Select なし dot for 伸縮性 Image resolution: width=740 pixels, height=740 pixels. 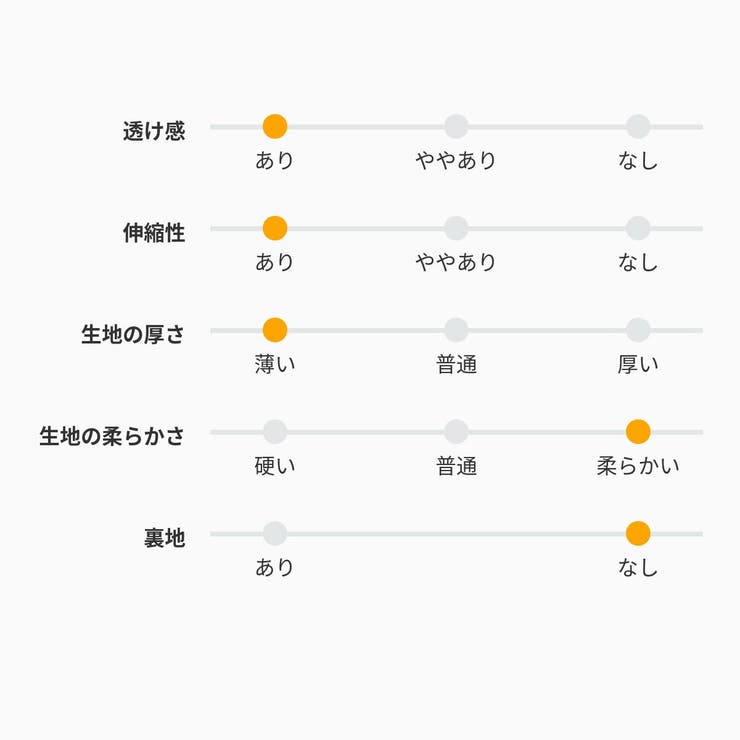[638, 228]
